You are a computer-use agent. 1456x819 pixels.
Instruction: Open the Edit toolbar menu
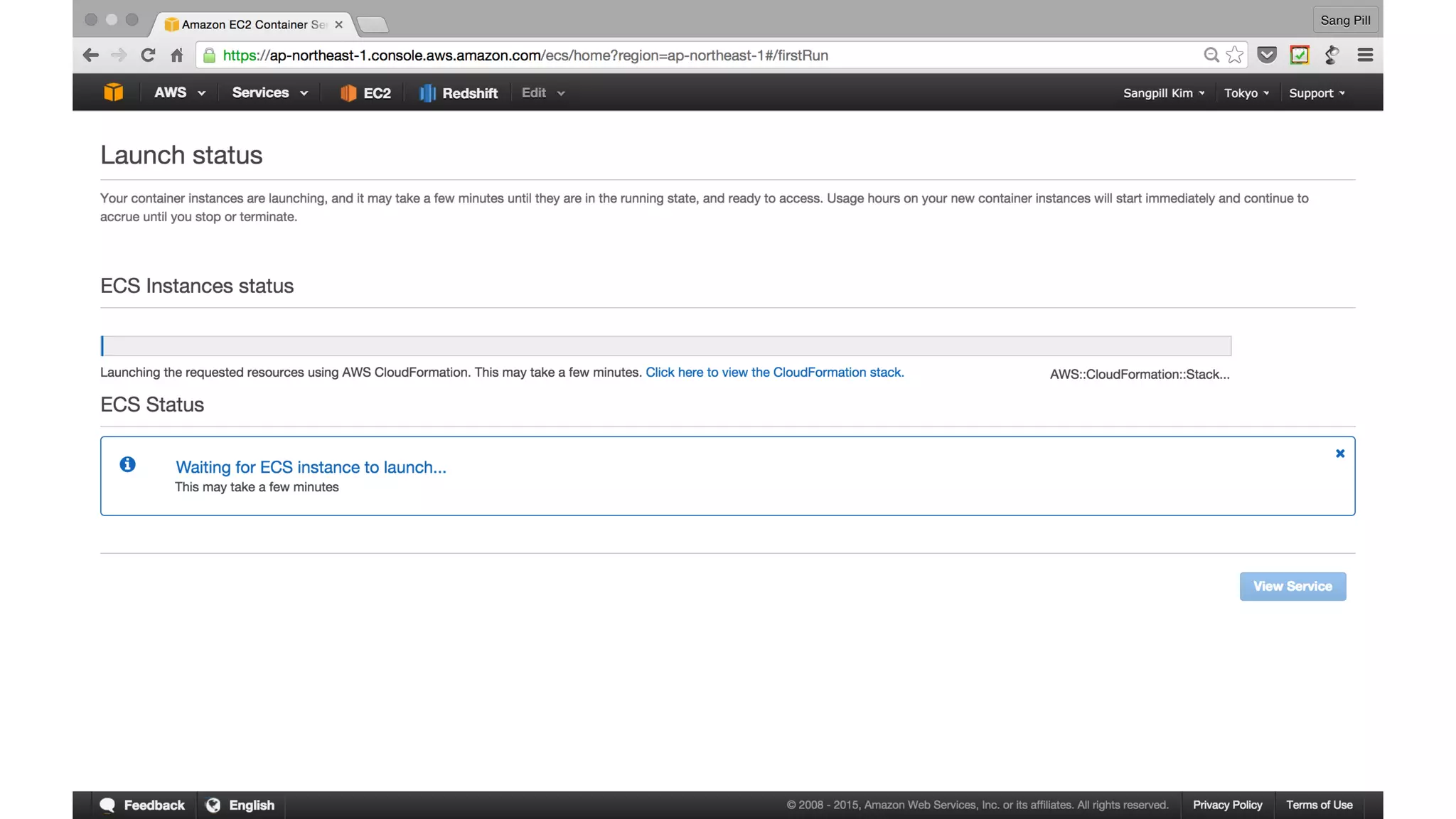click(542, 93)
